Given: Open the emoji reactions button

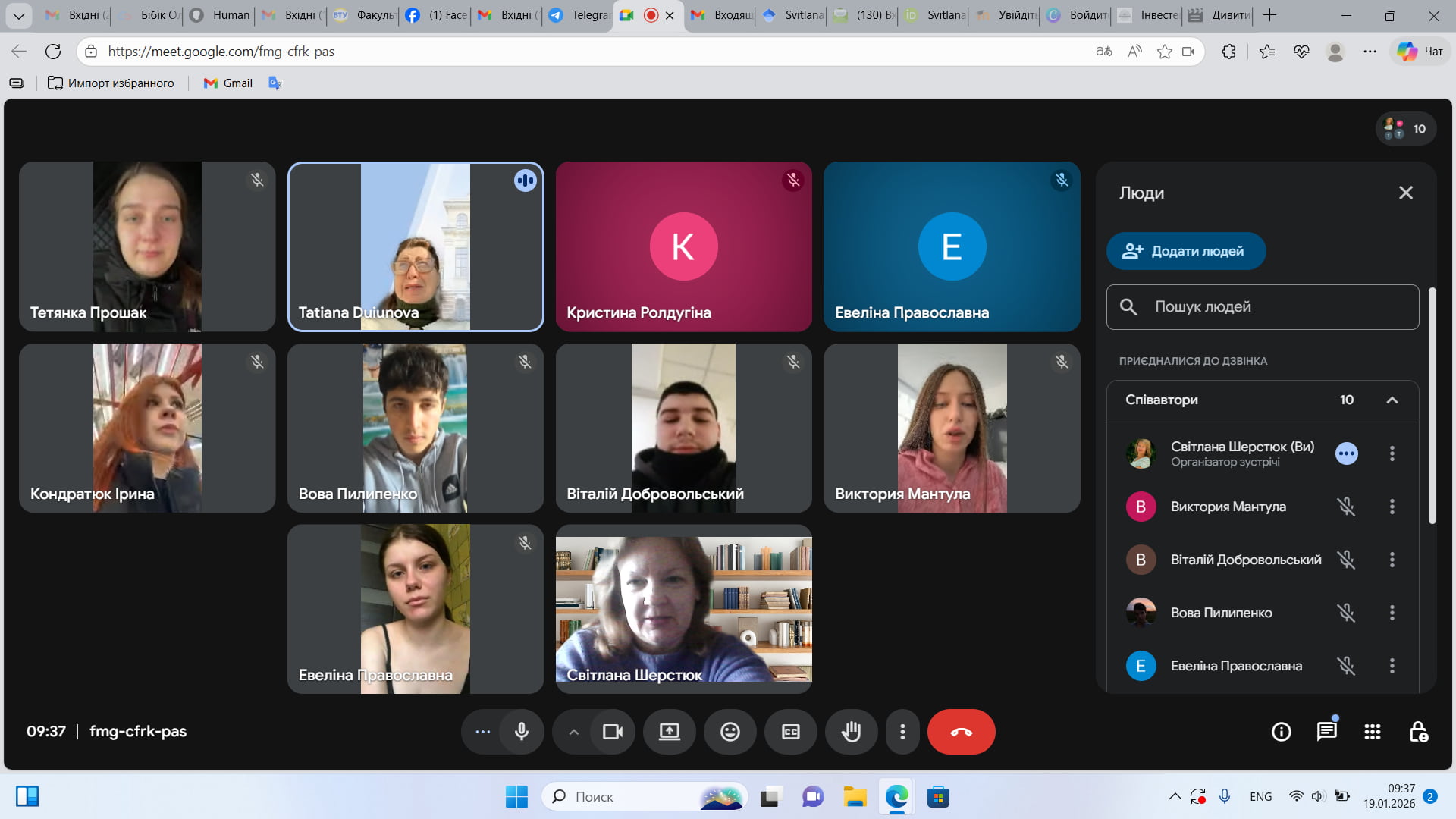Looking at the screenshot, I should pos(730,732).
